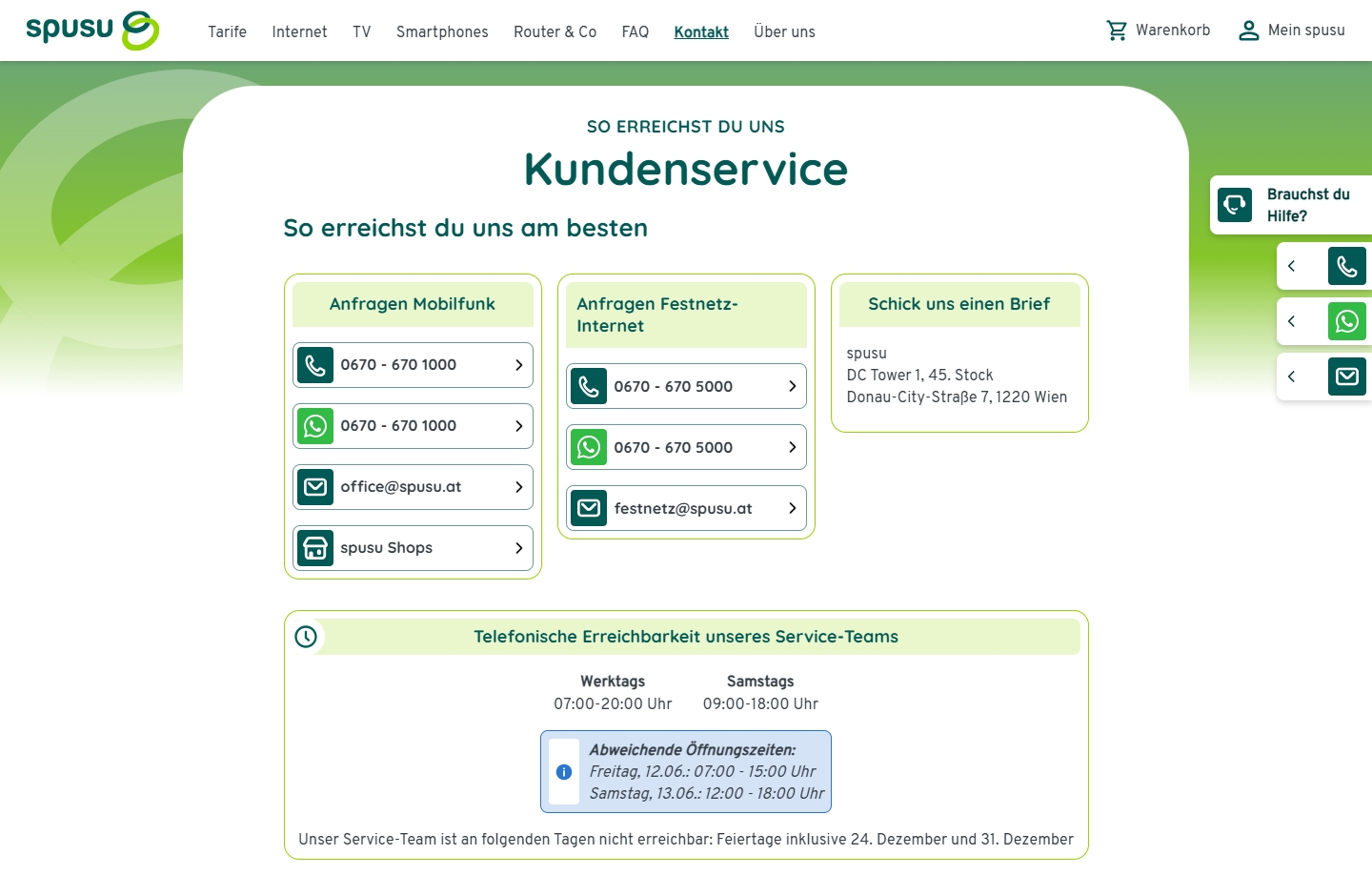Open the Warenkorb cart icon

(x=1117, y=31)
